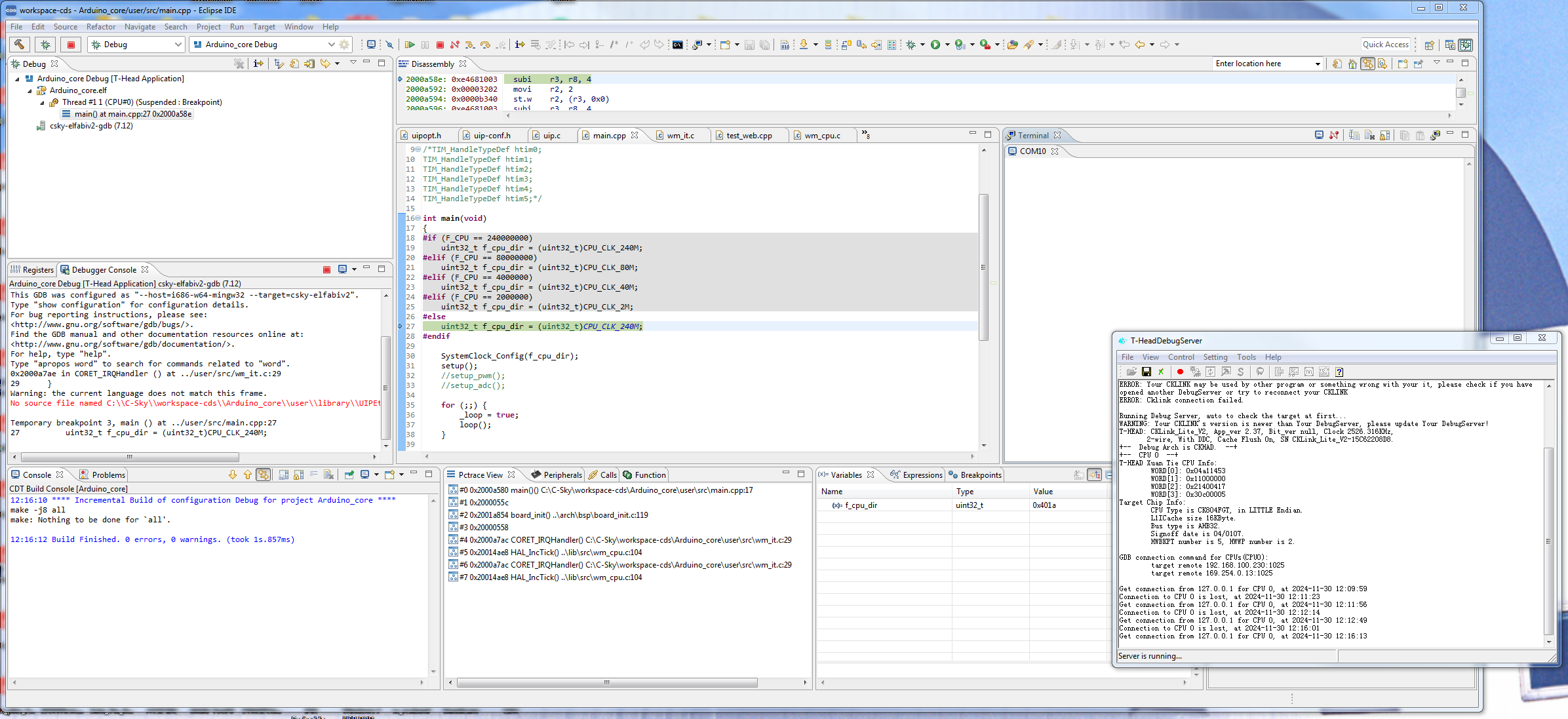Click Disconnect icon in Terminal view toolbar
The image size is (1568, 719).
(x=1334, y=135)
